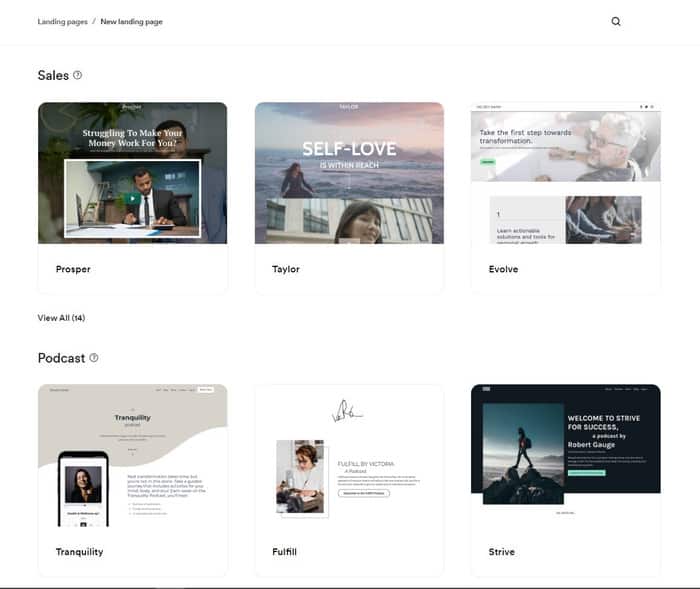Image resolution: width=700 pixels, height=589 pixels.
Task: Open View All (14) sales templates
Action: (x=61, y=318)
